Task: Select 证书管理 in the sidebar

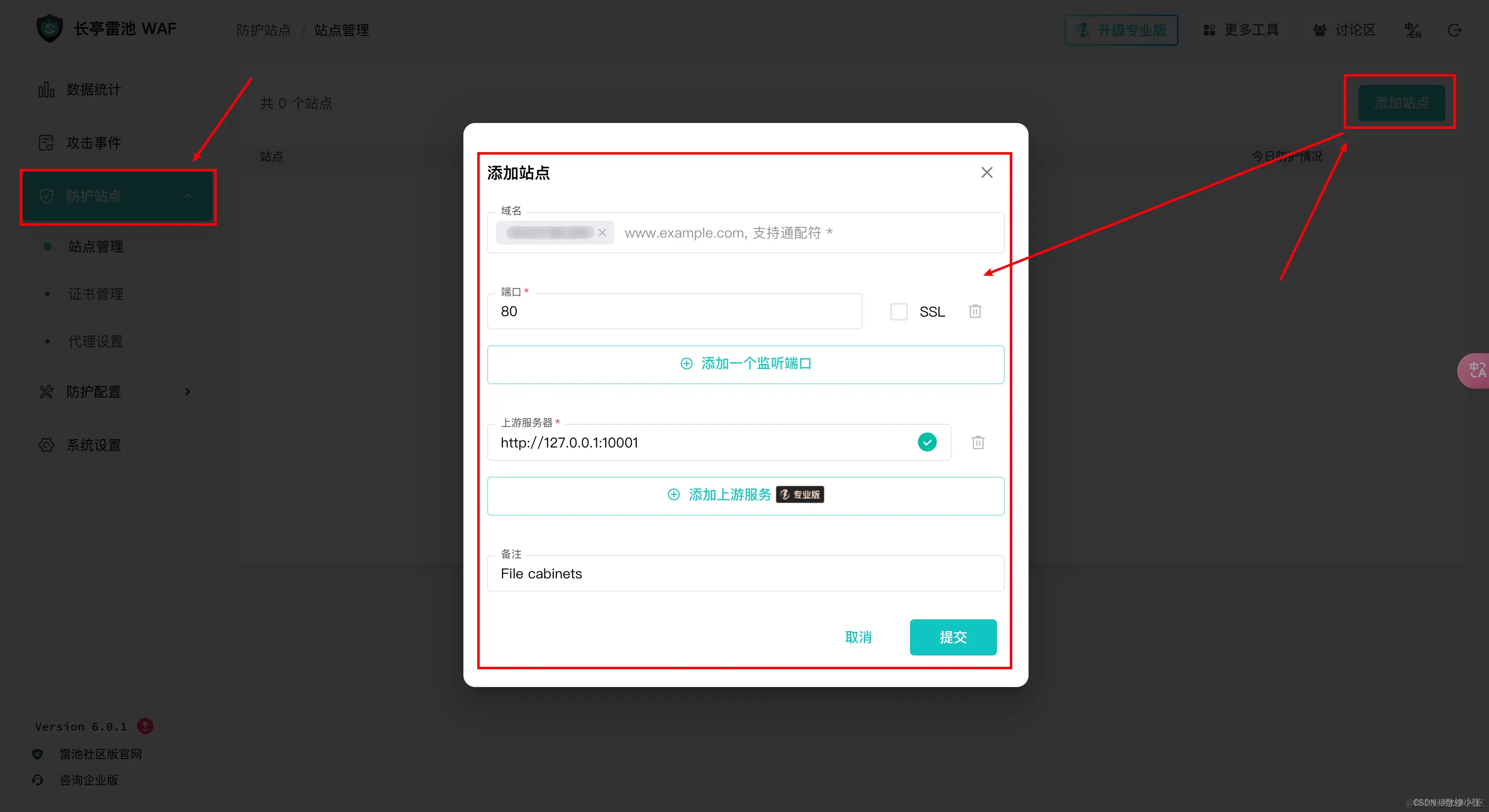Action: coord(95,293)
